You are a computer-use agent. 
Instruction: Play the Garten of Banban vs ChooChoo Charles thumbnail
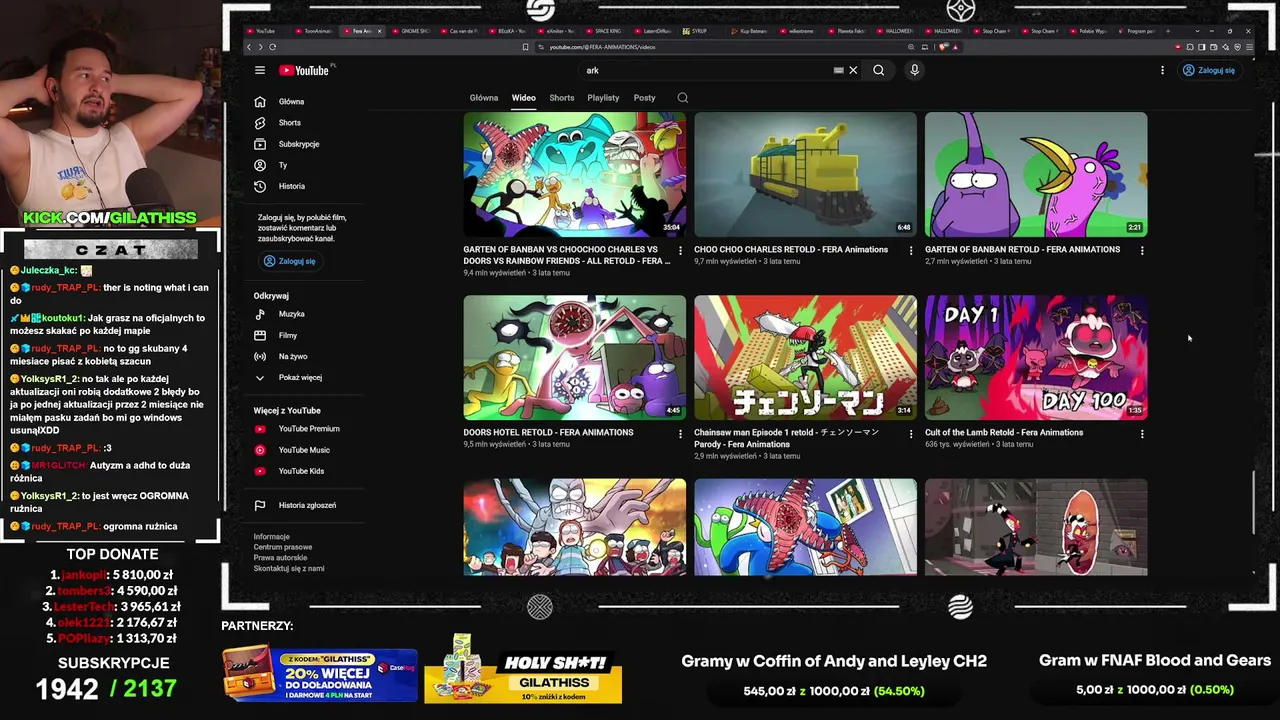tap(575, 174)
